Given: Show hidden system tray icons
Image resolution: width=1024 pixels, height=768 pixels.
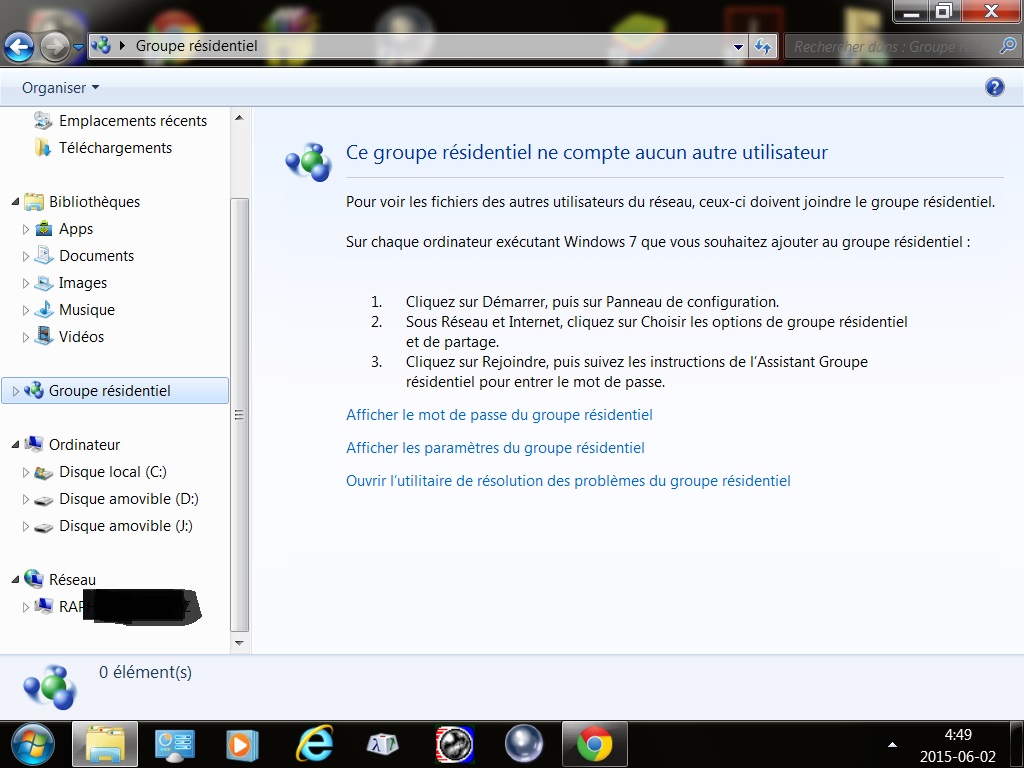Looking at the screenshot, I should pos(892,744).
